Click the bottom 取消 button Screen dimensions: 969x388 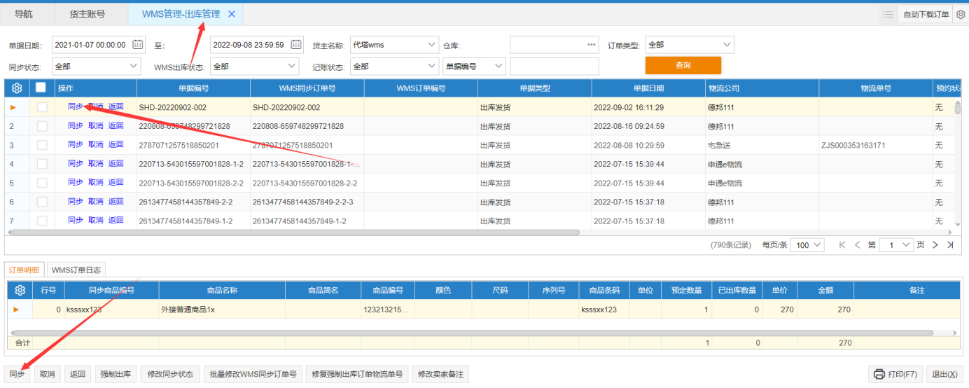tap(47, 374)
